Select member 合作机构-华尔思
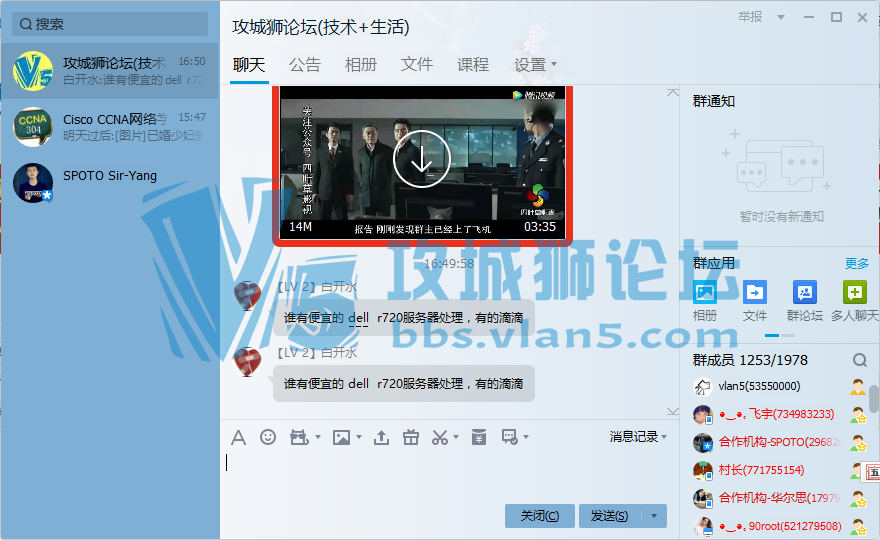The height and width of the screenshot is (540, 880). [780, 498]
